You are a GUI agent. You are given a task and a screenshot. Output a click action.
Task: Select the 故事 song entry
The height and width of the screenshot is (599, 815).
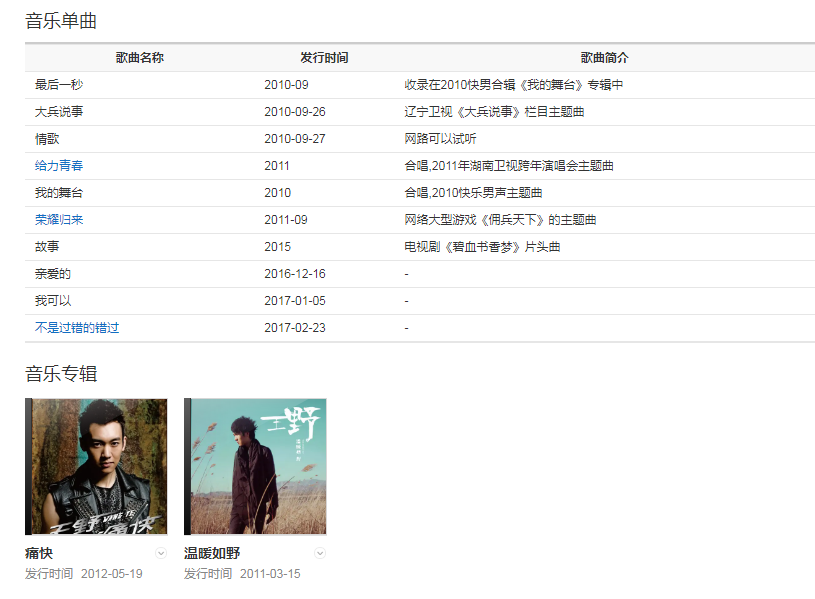(47, 247)
